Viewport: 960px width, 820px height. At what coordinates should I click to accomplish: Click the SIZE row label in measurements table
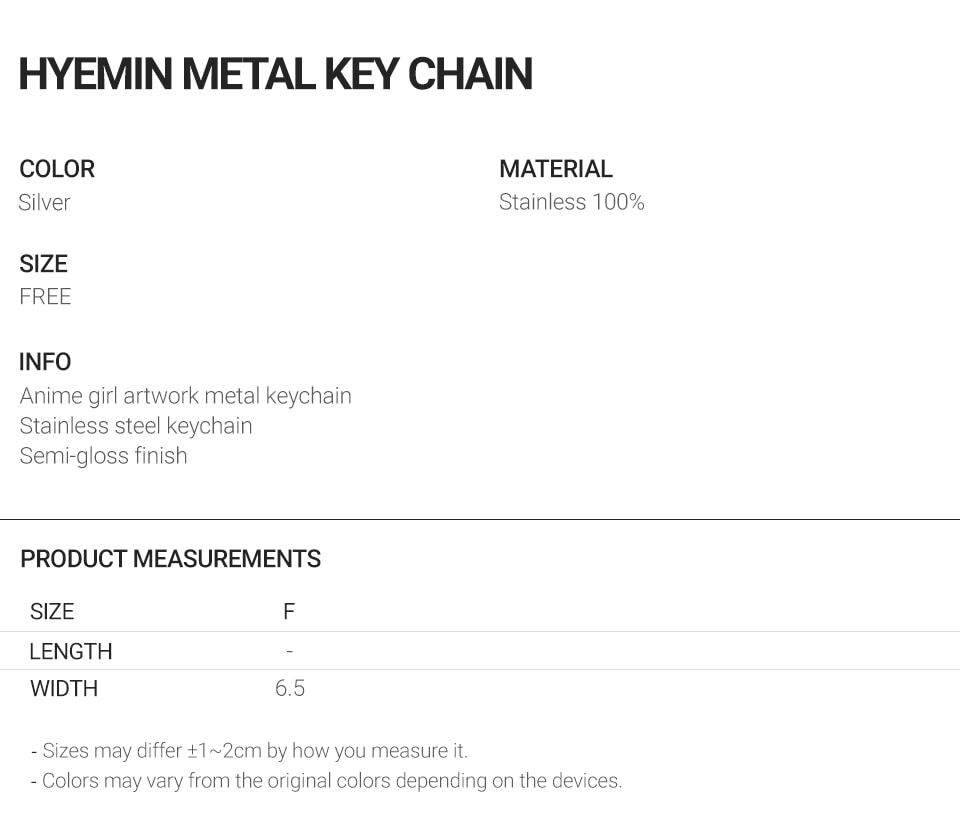point(52,612)
